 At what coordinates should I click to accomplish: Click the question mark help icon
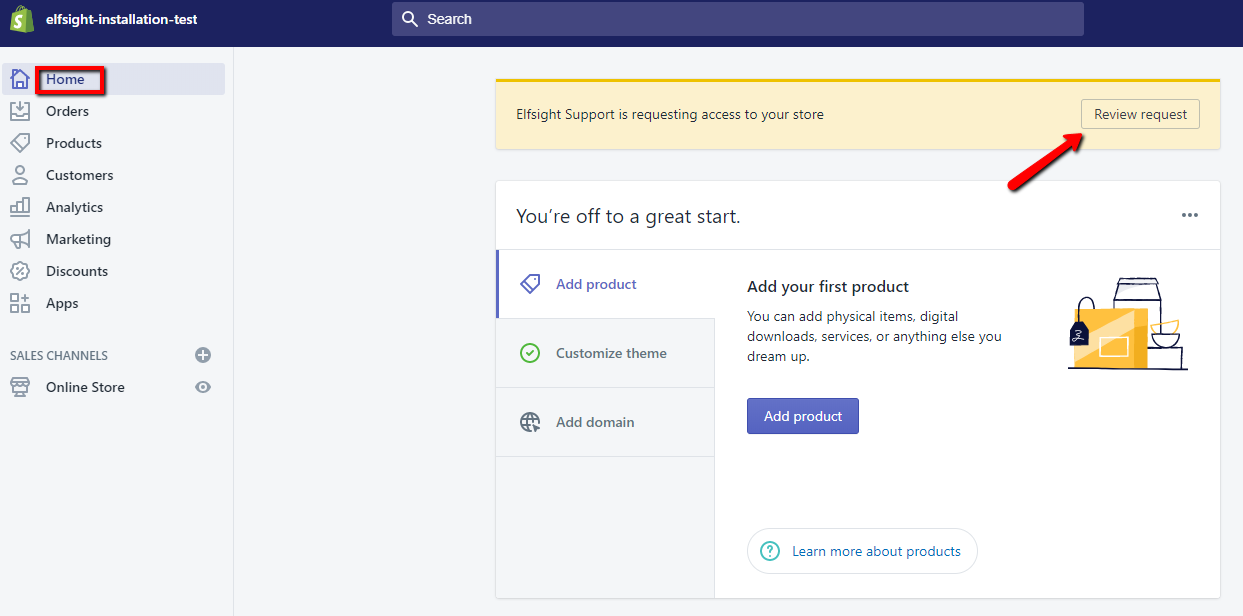(769, 551)
